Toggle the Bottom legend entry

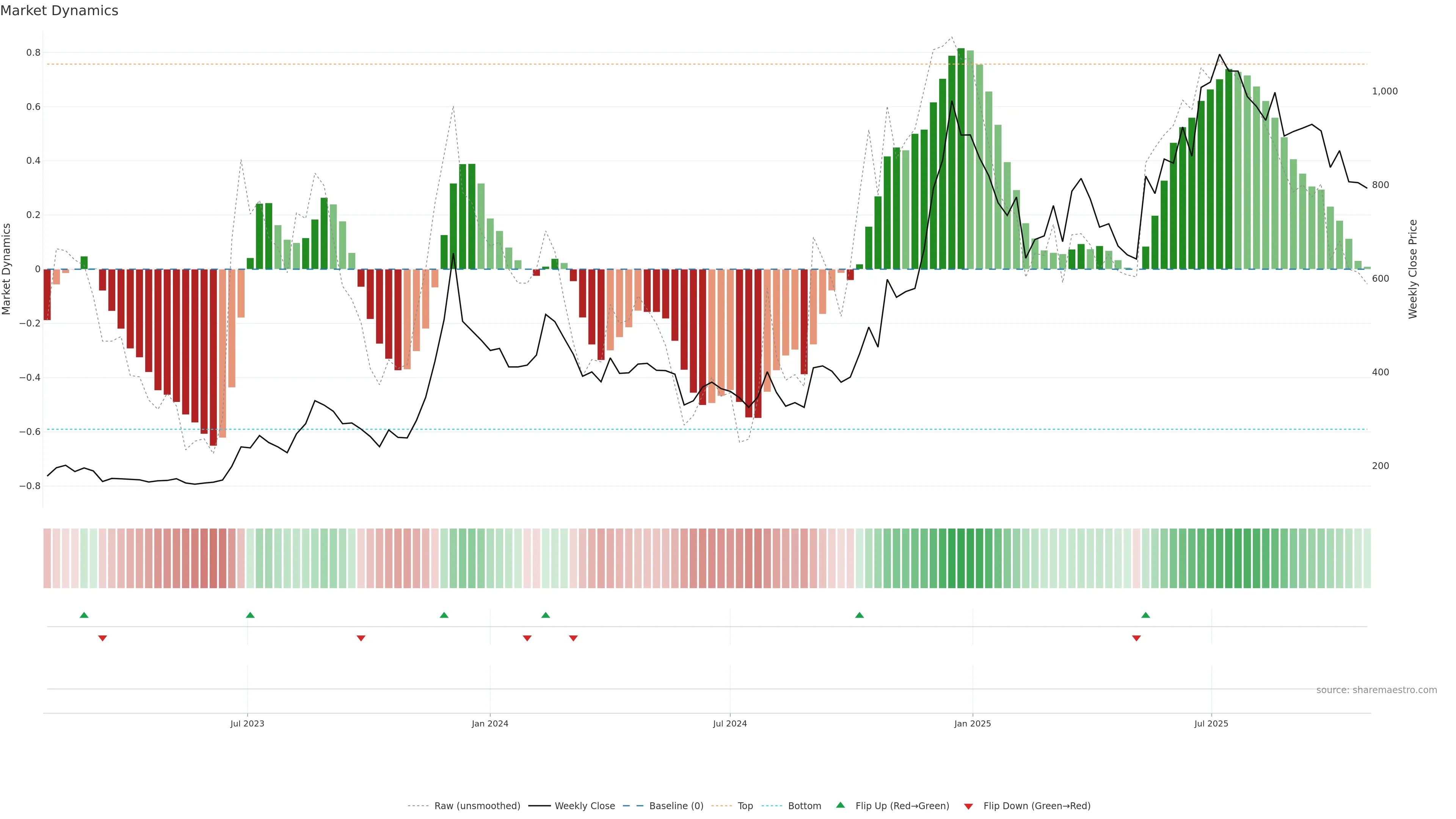click(x=804, y=806)
